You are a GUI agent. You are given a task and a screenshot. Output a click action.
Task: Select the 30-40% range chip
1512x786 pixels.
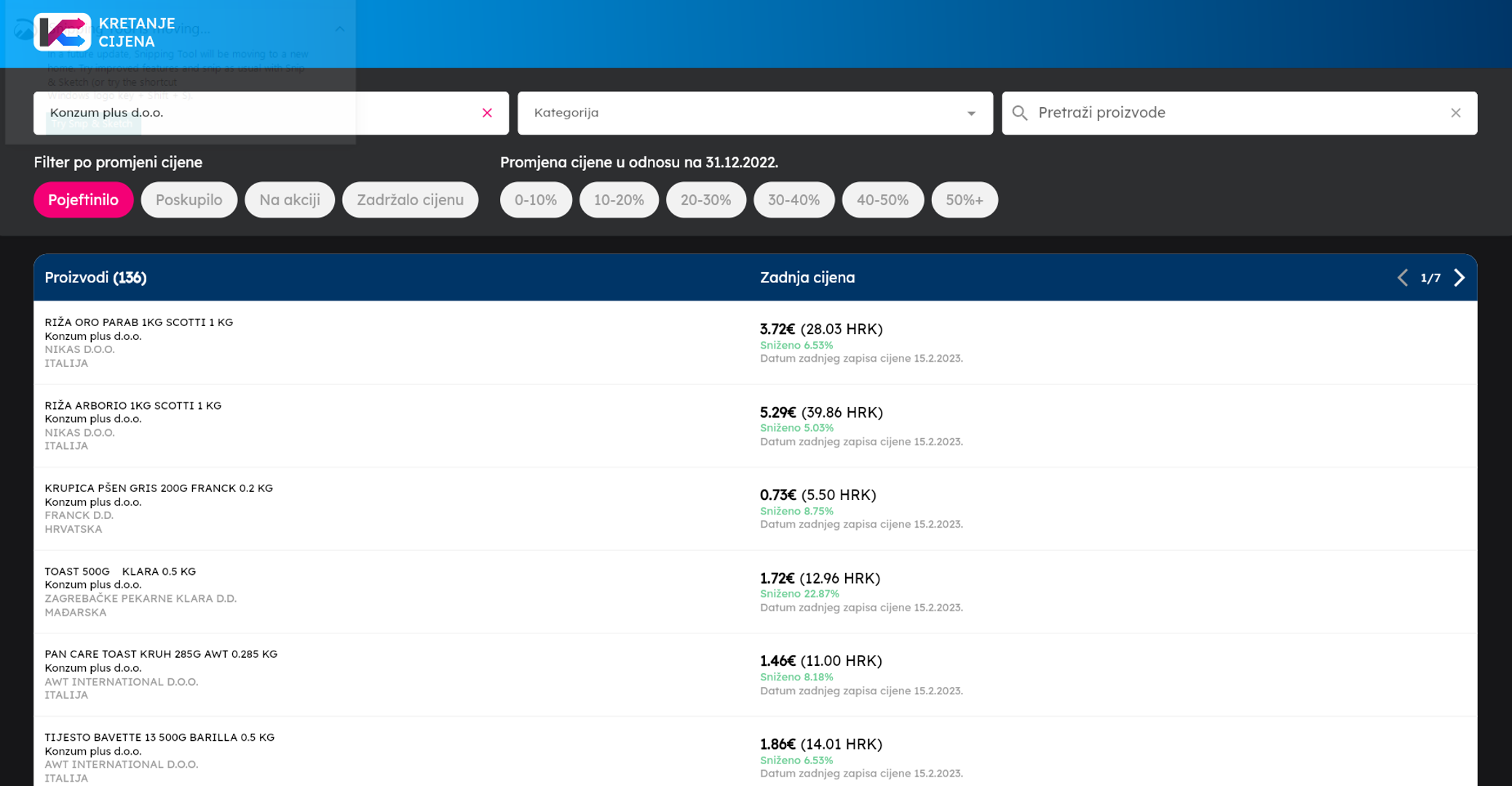coord(793,200)
